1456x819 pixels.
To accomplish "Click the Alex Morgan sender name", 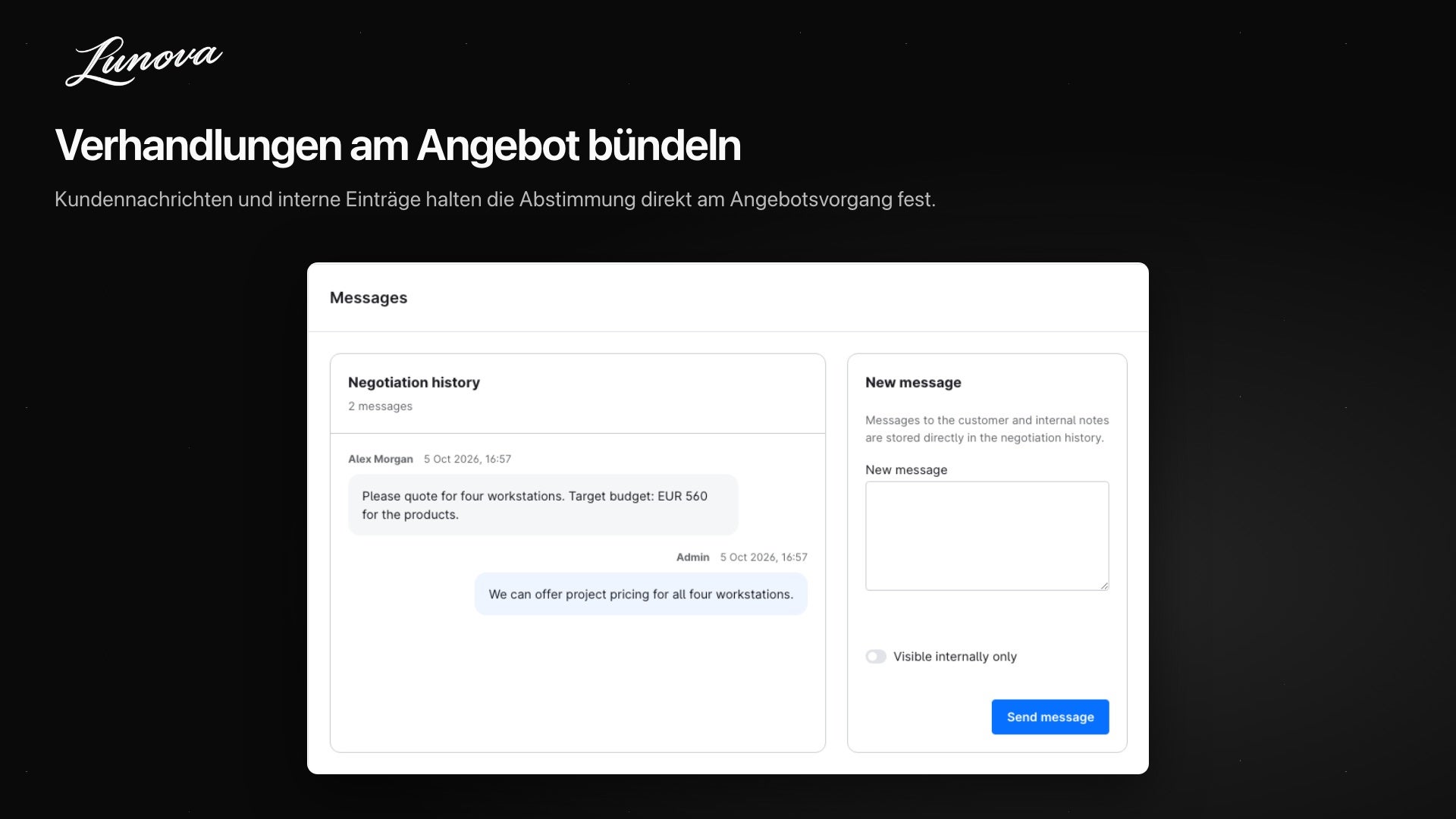I will tap(381, 459).
